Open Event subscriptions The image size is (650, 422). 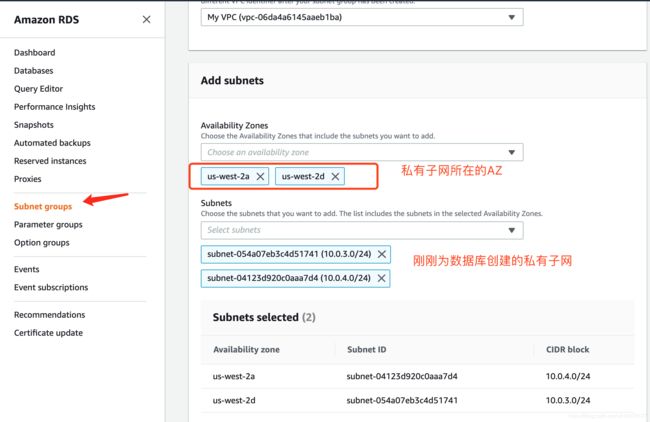point(51,287)
